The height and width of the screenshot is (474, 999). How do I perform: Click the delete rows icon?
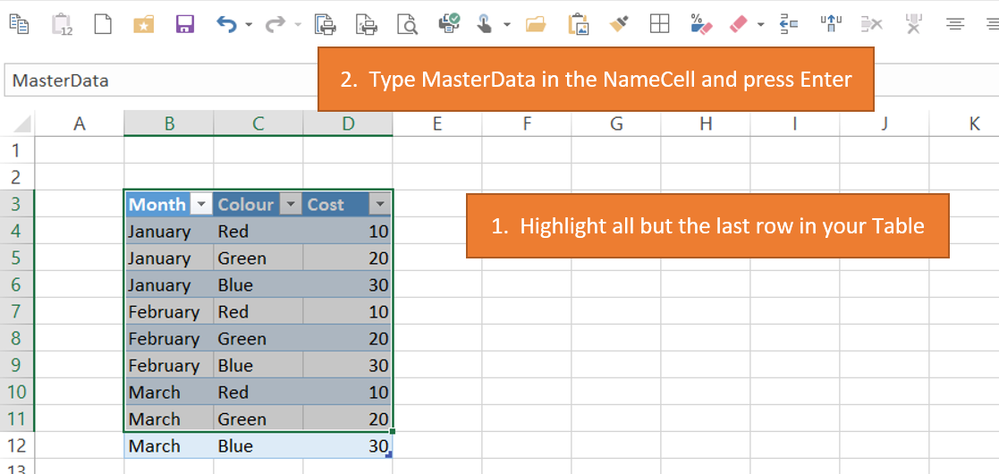[x=872, y=24]
